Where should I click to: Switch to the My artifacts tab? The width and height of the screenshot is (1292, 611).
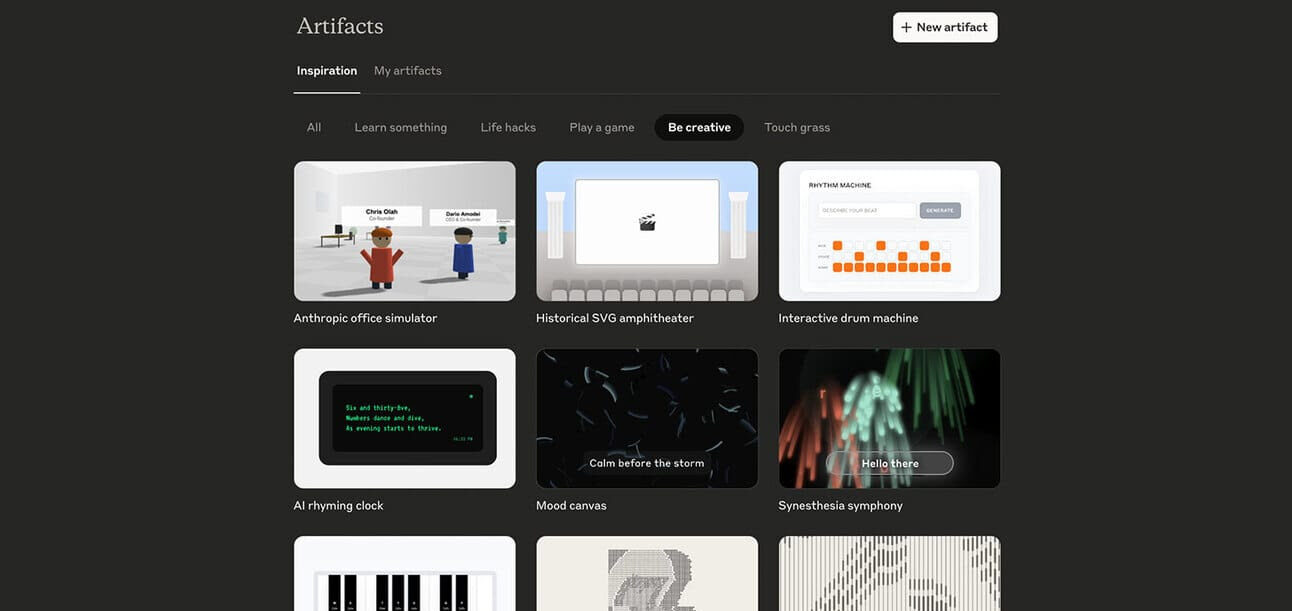click(x=408, y=71)
